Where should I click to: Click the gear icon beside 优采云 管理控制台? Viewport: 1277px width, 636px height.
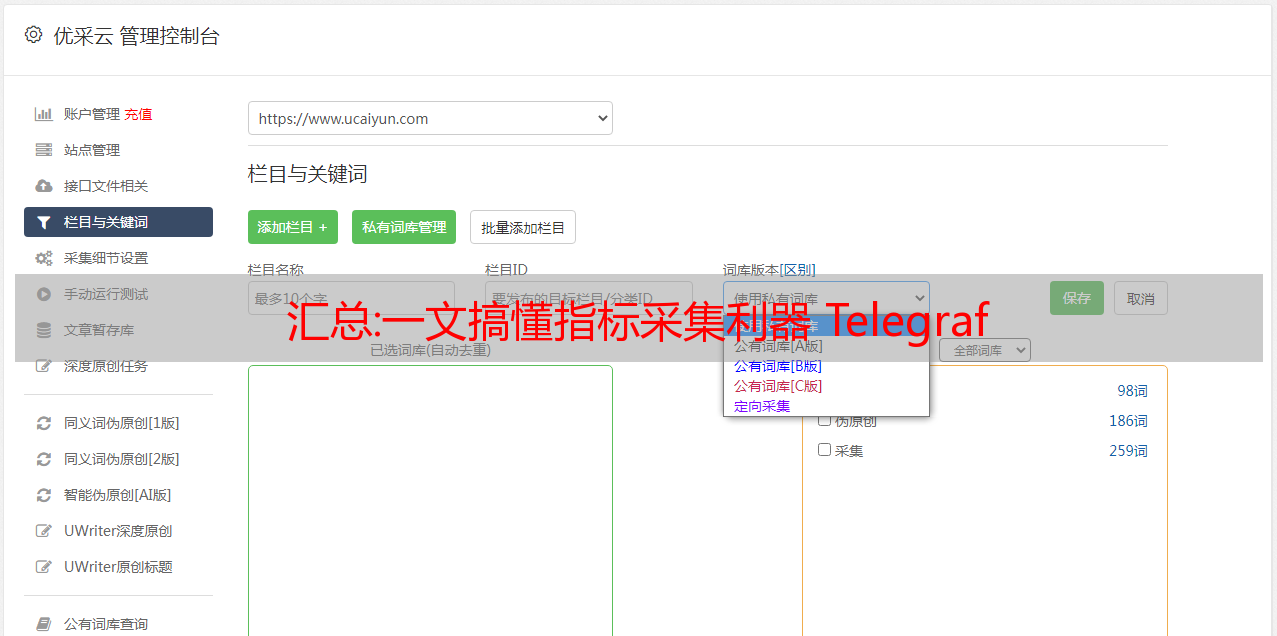[x=33, y=35]
